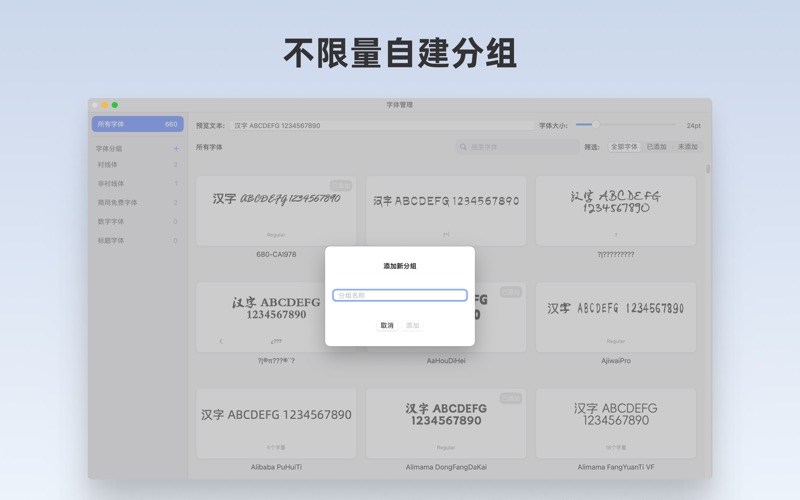Screen dimensions: 800x500
Task: Select the AjiwaiPro font preview card
Action: [616, 317]
